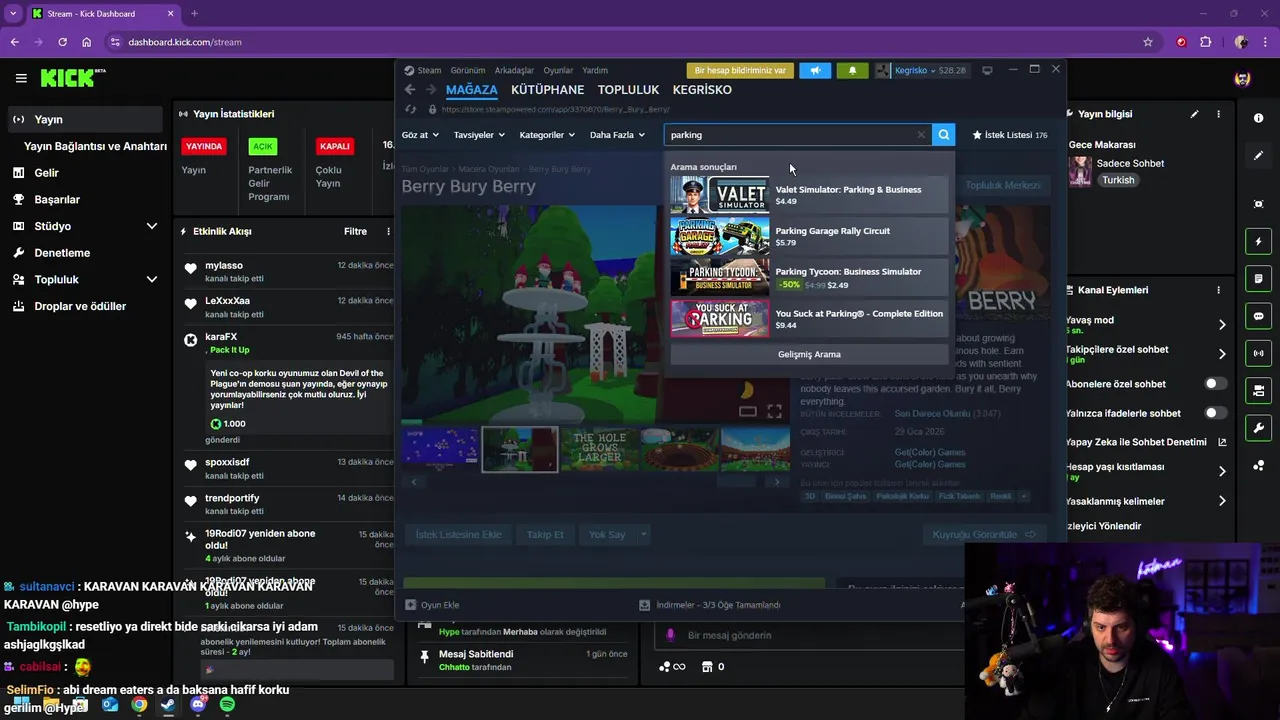Viewport: 1280px width, 720px height.
Task: Open Kategoriler dropdown in Steam store
Action: coord(547,135)
